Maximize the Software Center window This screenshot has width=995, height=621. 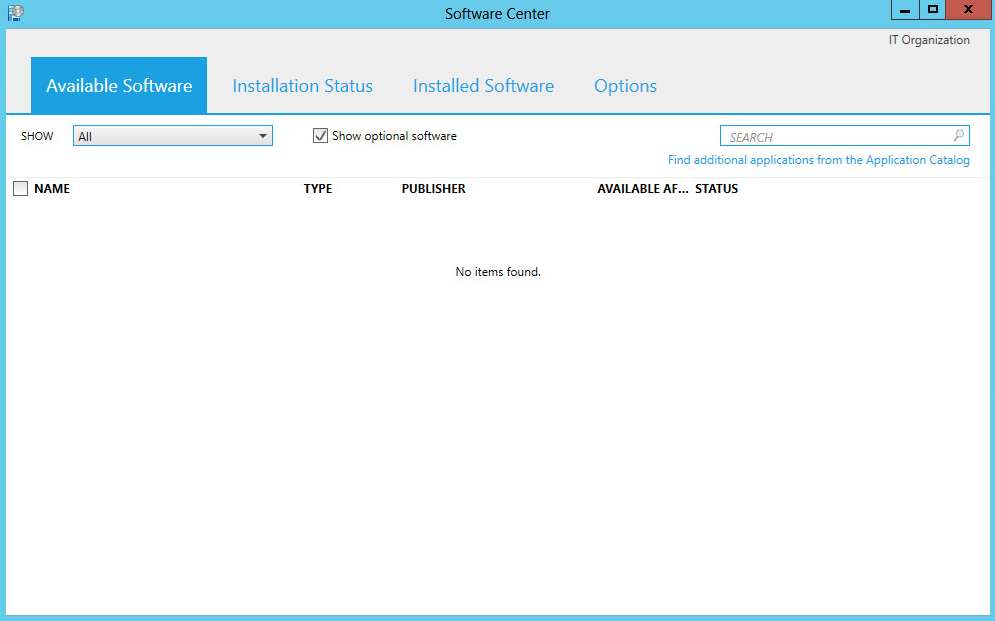932,10
